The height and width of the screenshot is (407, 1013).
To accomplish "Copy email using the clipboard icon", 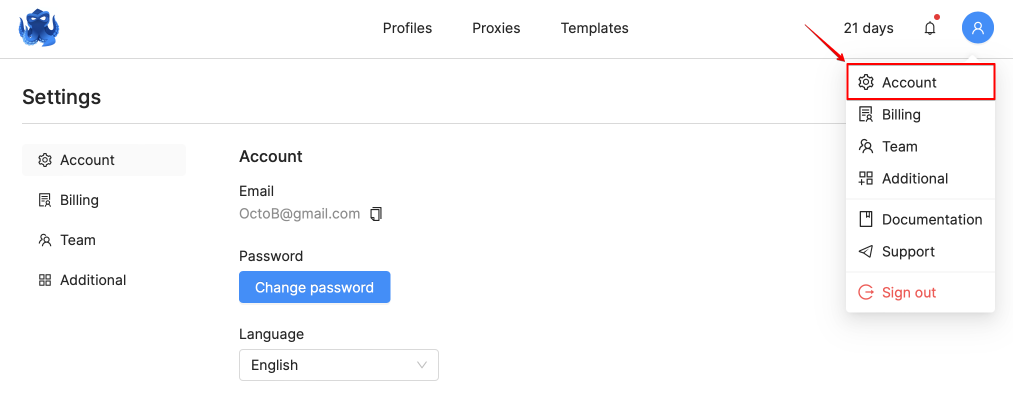I will point(376,214).
